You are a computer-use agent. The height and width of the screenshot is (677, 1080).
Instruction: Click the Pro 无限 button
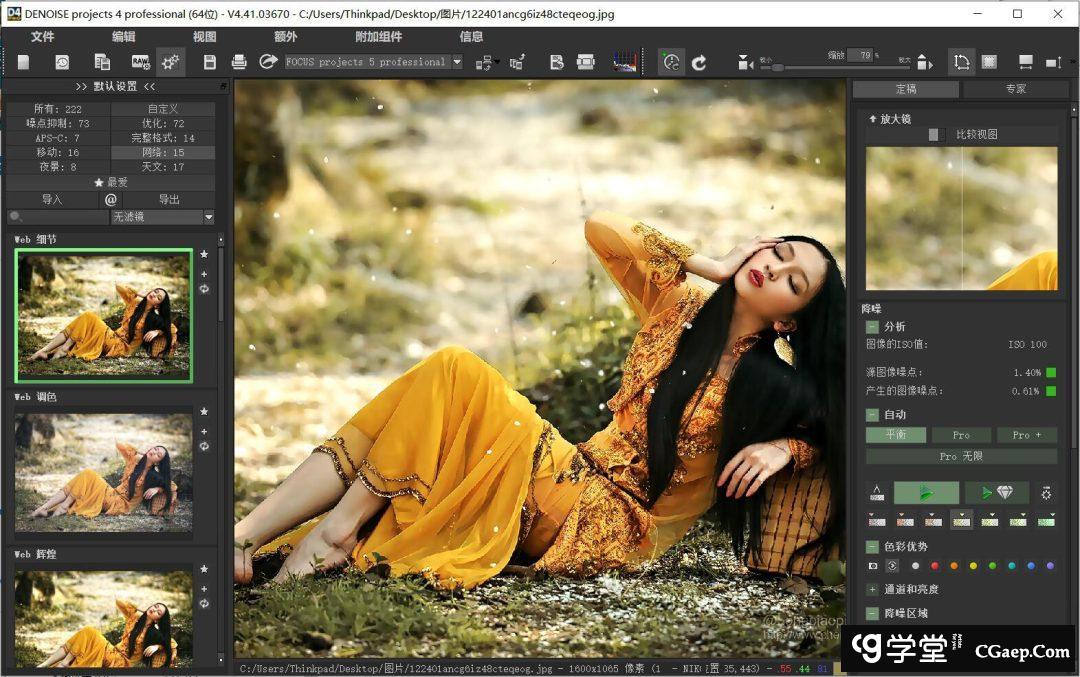(961, 456)
